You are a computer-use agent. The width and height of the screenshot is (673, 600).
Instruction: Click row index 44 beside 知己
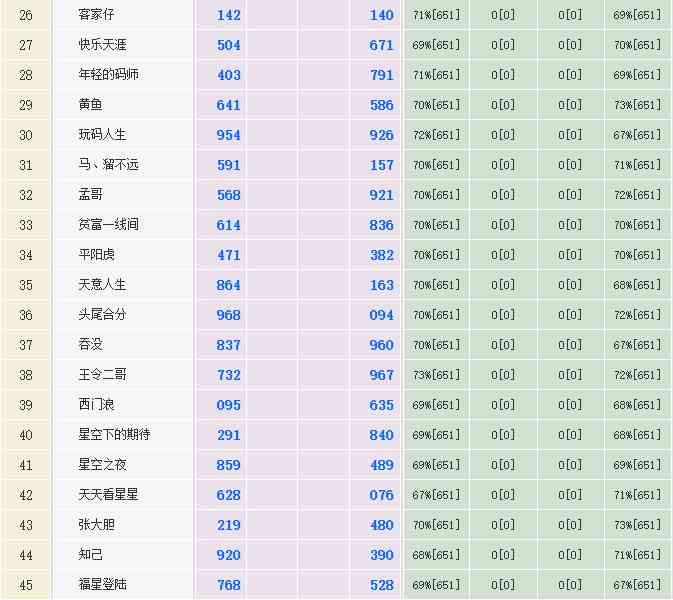click(26, 555)
